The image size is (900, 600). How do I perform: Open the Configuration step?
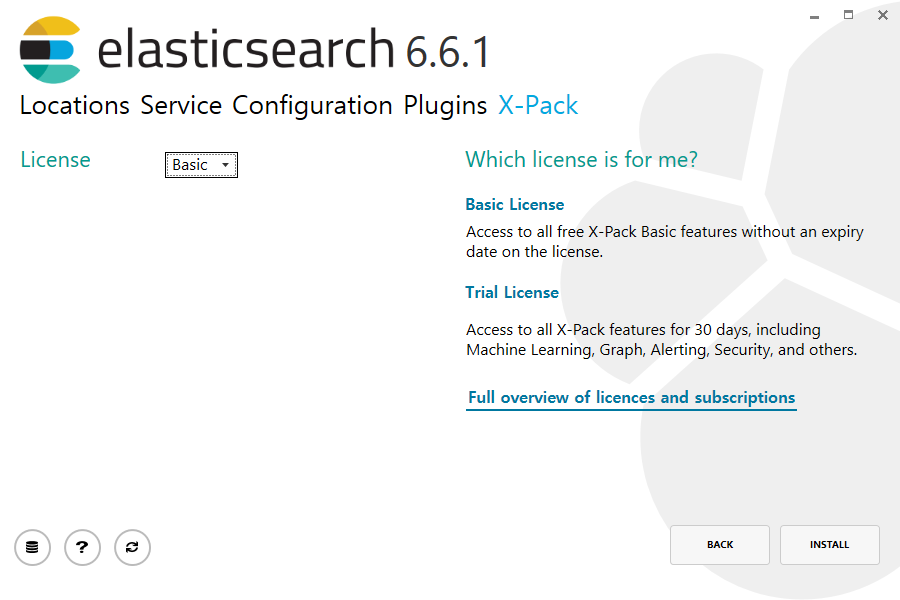click(x=312, y=106)
